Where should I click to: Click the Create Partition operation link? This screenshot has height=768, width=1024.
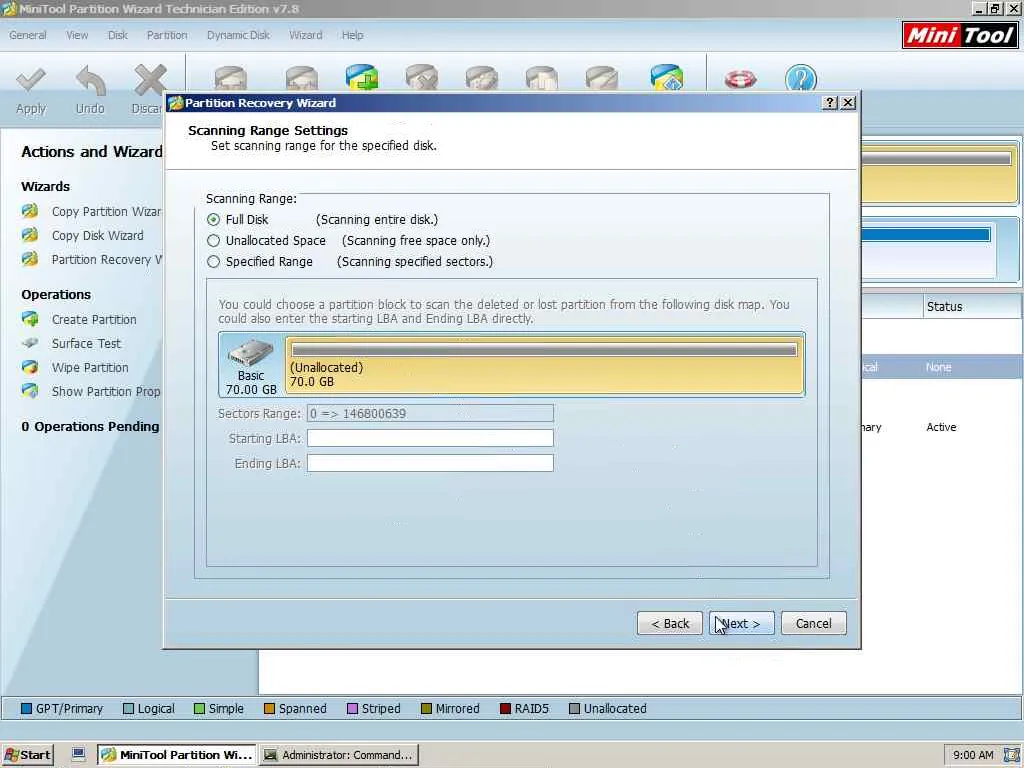(x=94, y=319)
